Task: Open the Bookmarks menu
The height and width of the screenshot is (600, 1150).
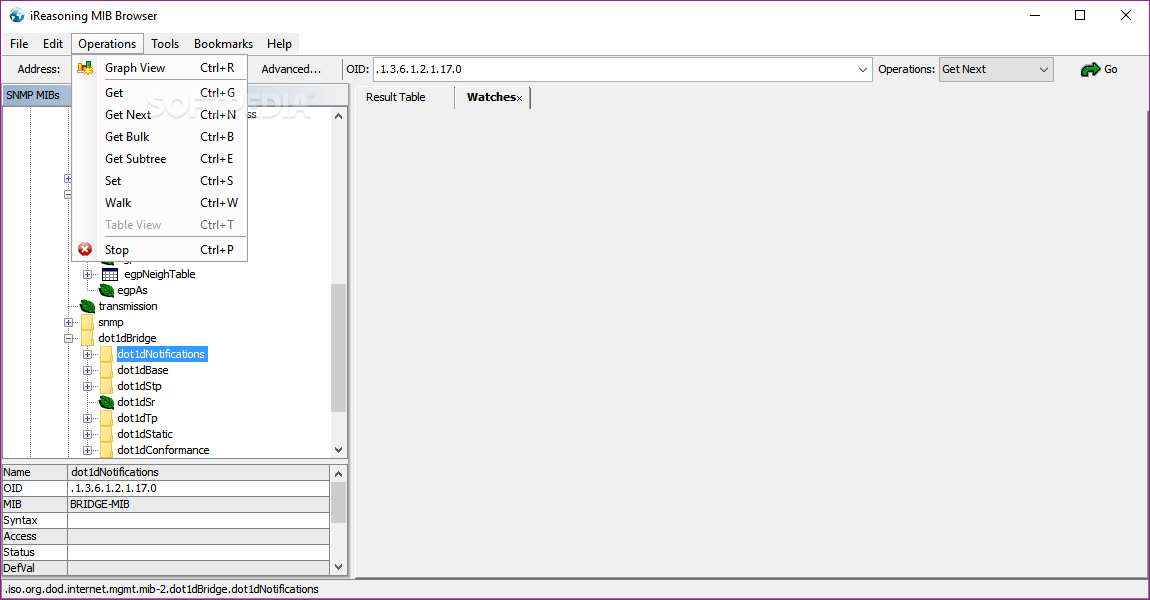Action: (223, 44)
